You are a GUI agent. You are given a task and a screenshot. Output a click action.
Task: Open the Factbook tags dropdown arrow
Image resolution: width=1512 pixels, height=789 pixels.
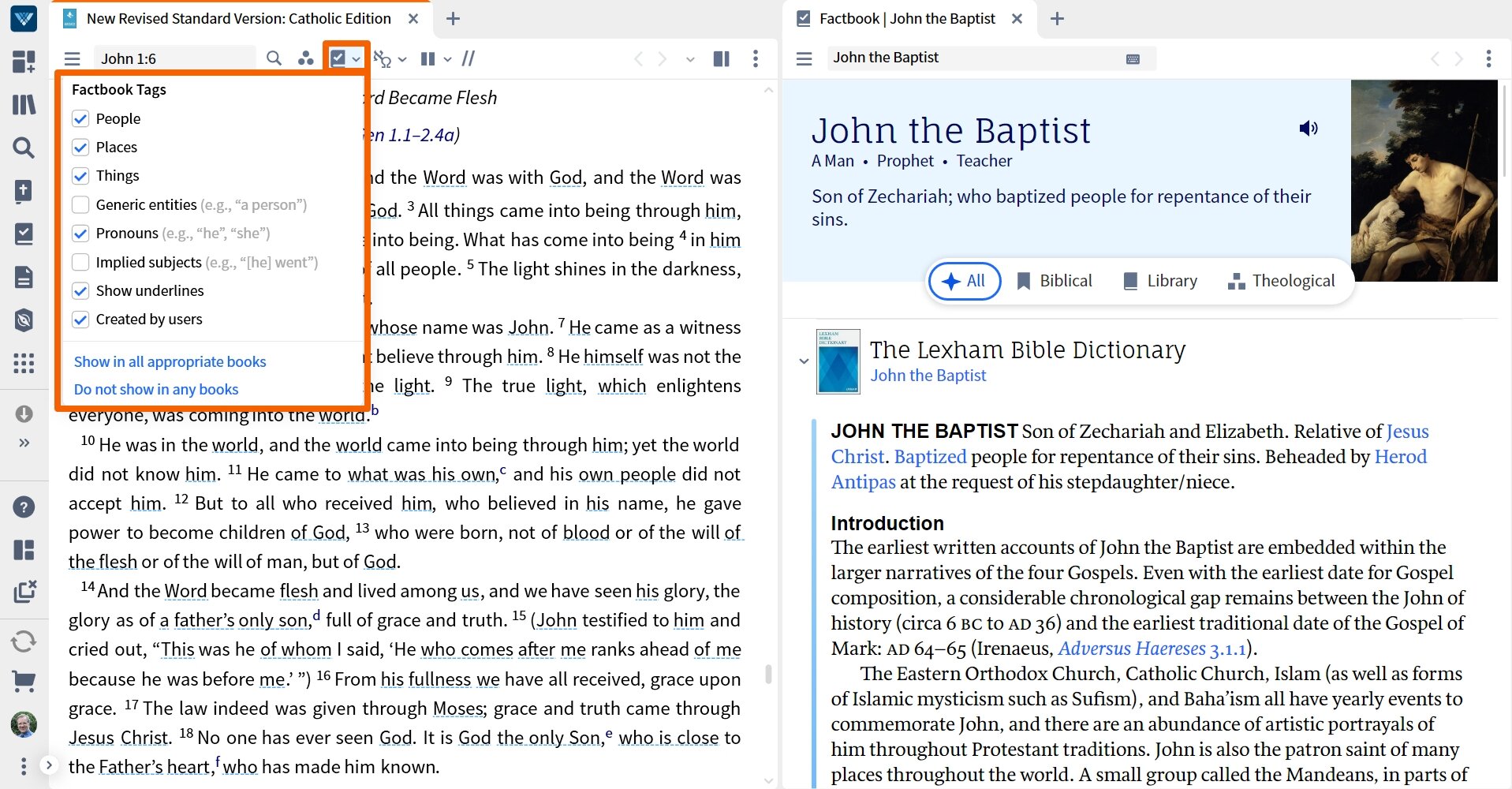pos(357,59)
